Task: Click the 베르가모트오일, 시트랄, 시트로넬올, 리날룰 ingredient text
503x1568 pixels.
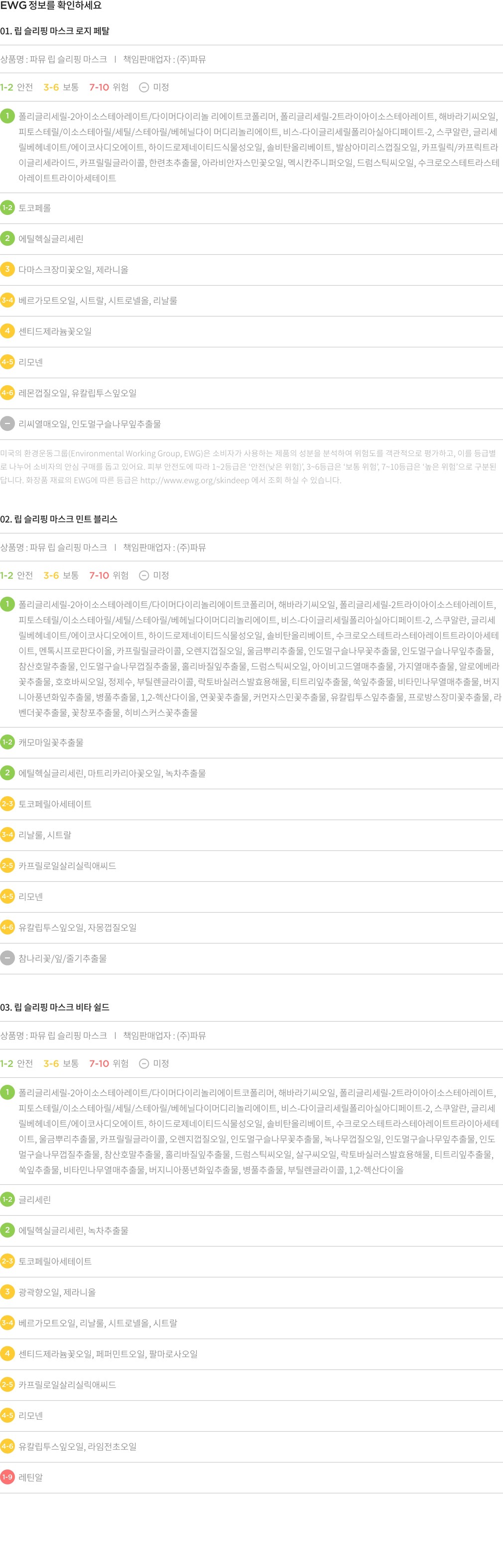Action: click(x=98, y=301)
